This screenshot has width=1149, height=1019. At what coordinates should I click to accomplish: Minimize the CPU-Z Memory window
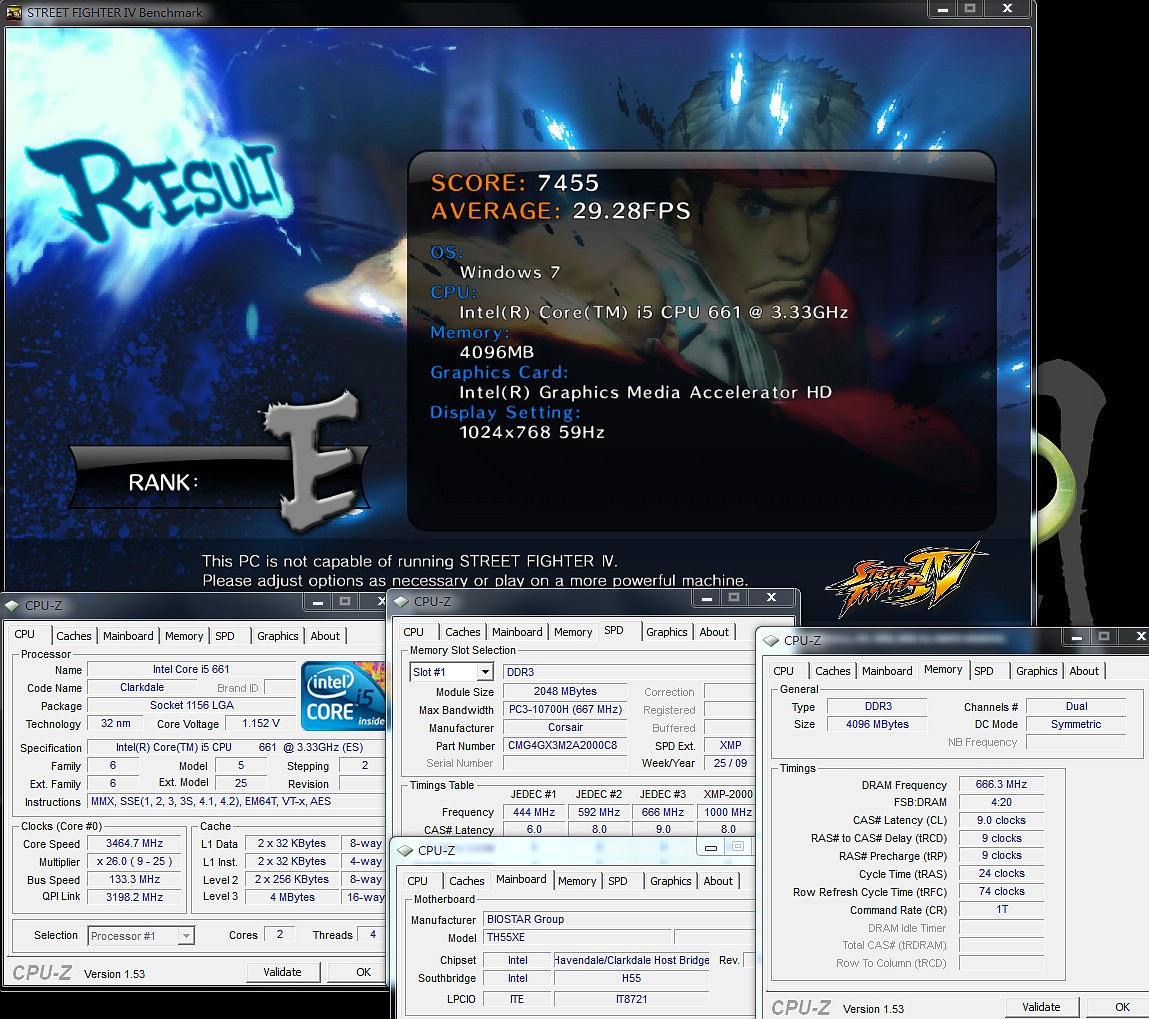(x=1076, y=637)
